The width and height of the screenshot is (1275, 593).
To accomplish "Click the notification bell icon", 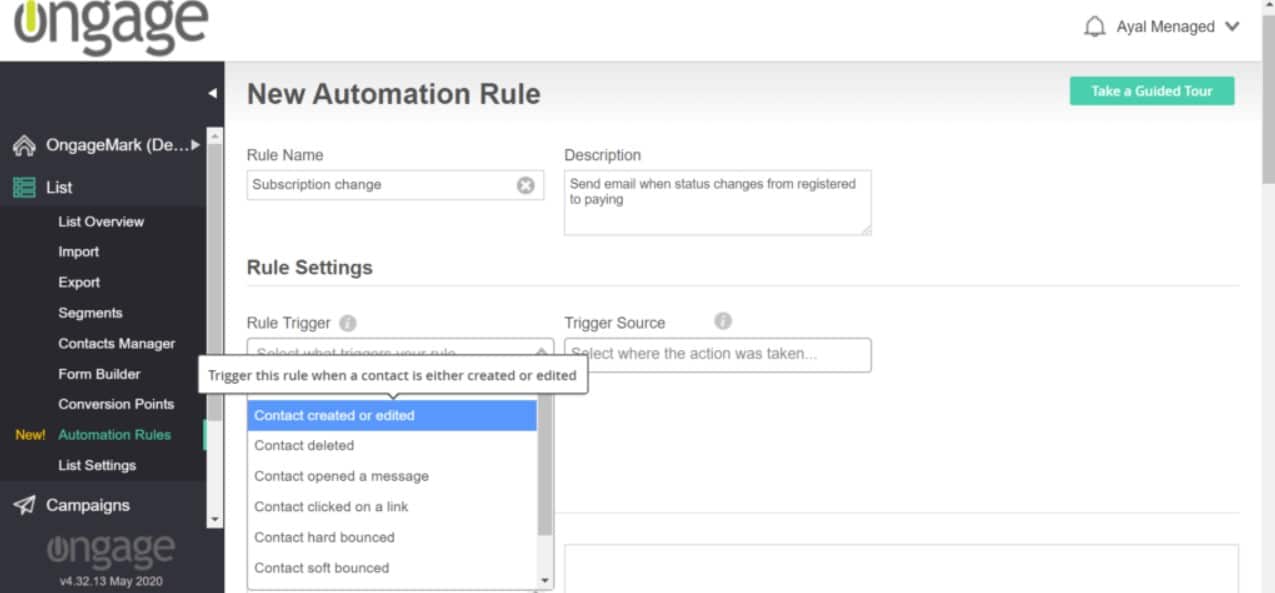I will (x=1094, y=27).
